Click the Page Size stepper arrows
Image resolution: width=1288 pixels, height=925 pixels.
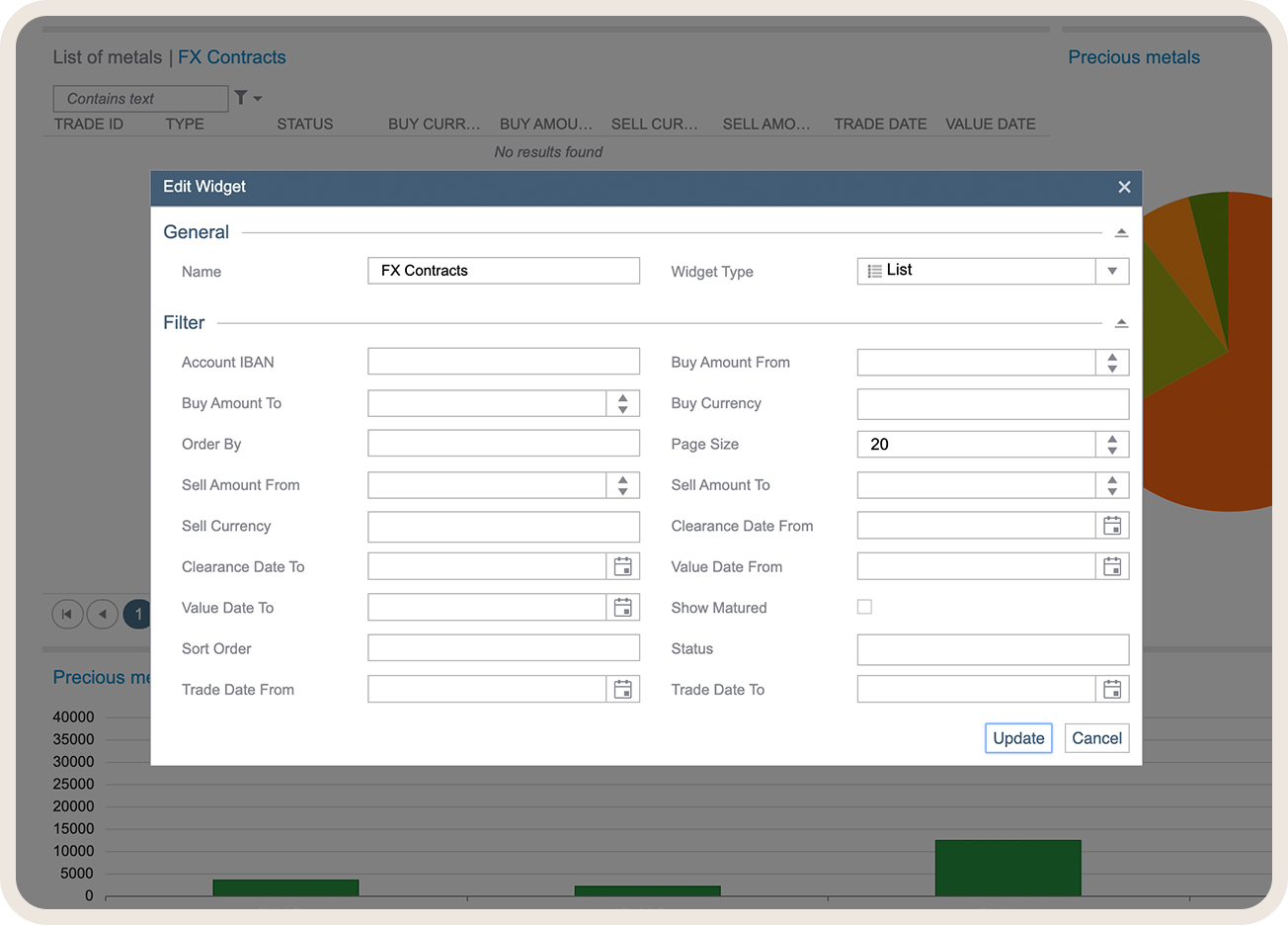tap(1112, 445)
